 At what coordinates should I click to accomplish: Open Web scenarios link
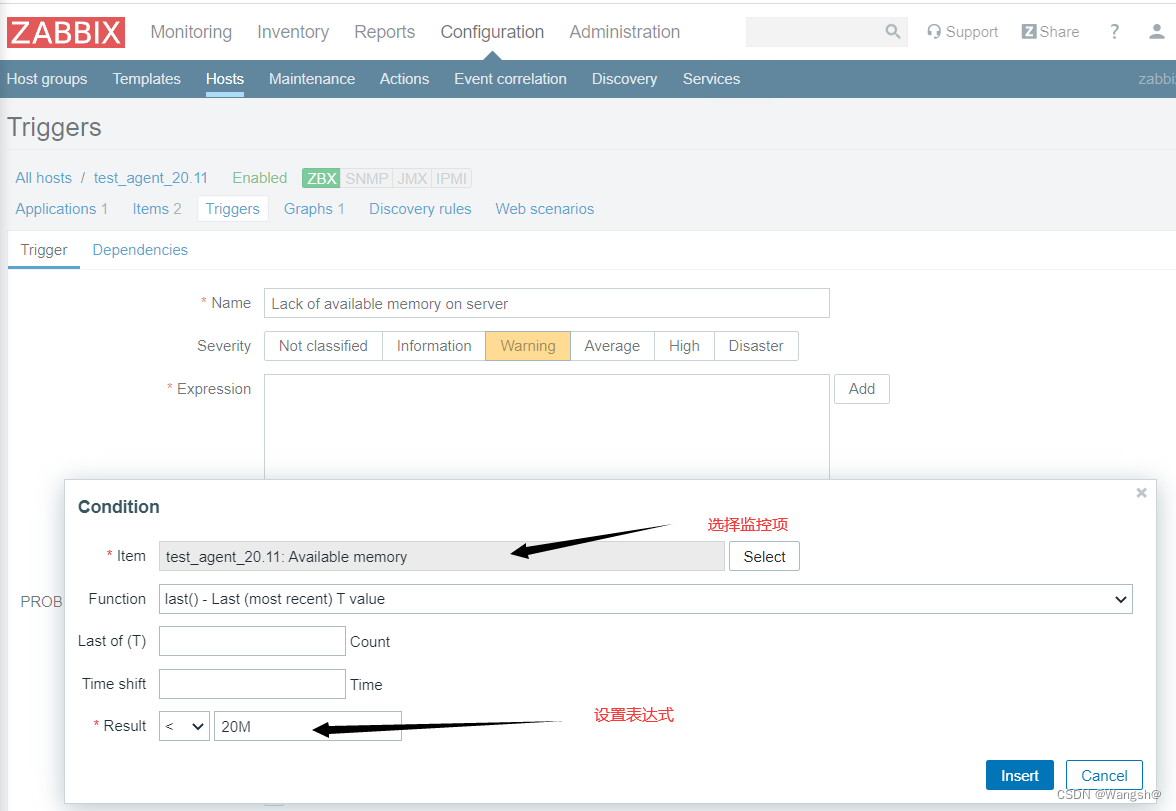point(544,209)
